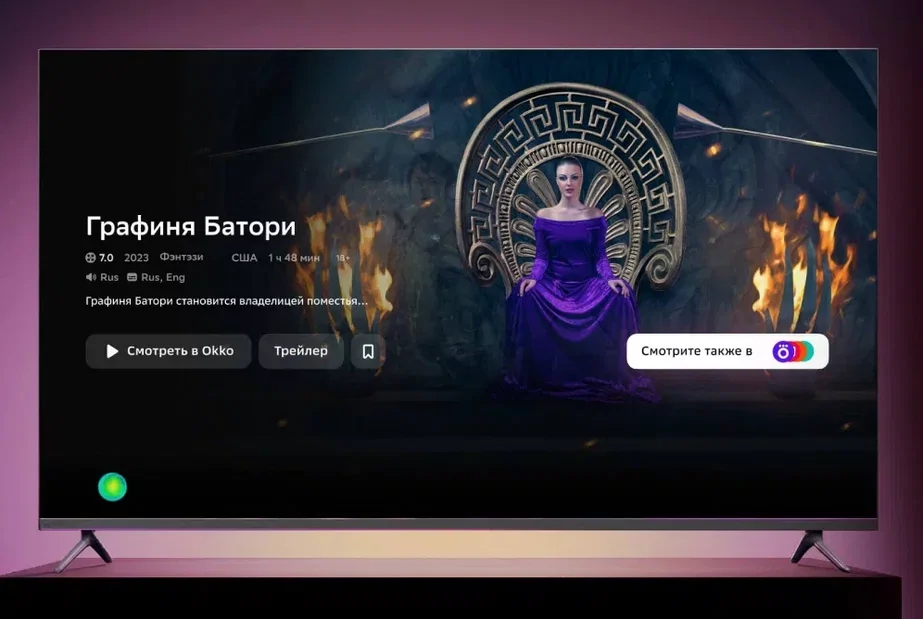Click the 18+ age rating label
This screenshot has width=923, height=619.
click(x=343, y=258)
